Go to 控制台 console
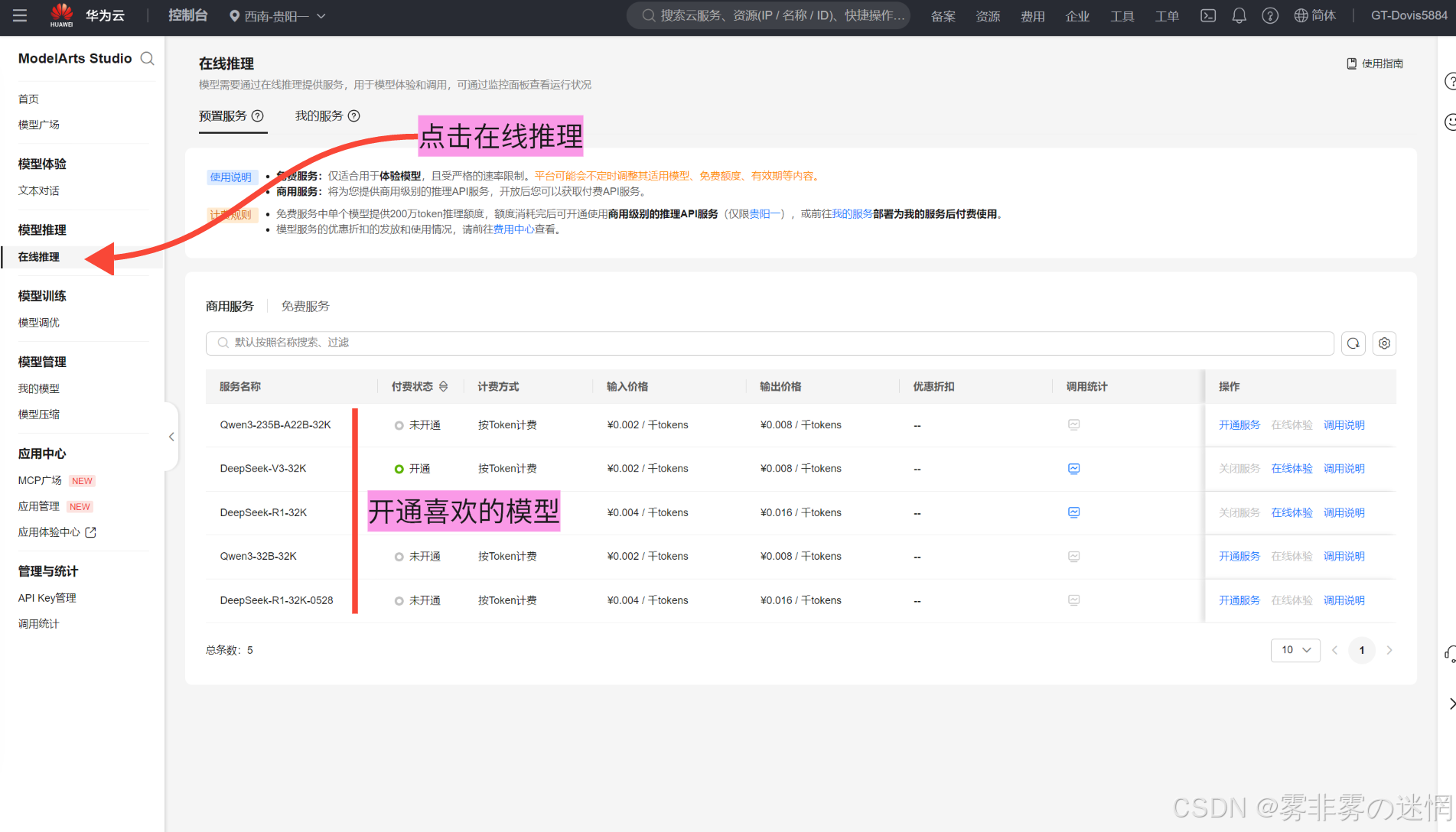Image resolution: width=1456 pixels, height=832 pixels. 187,15
